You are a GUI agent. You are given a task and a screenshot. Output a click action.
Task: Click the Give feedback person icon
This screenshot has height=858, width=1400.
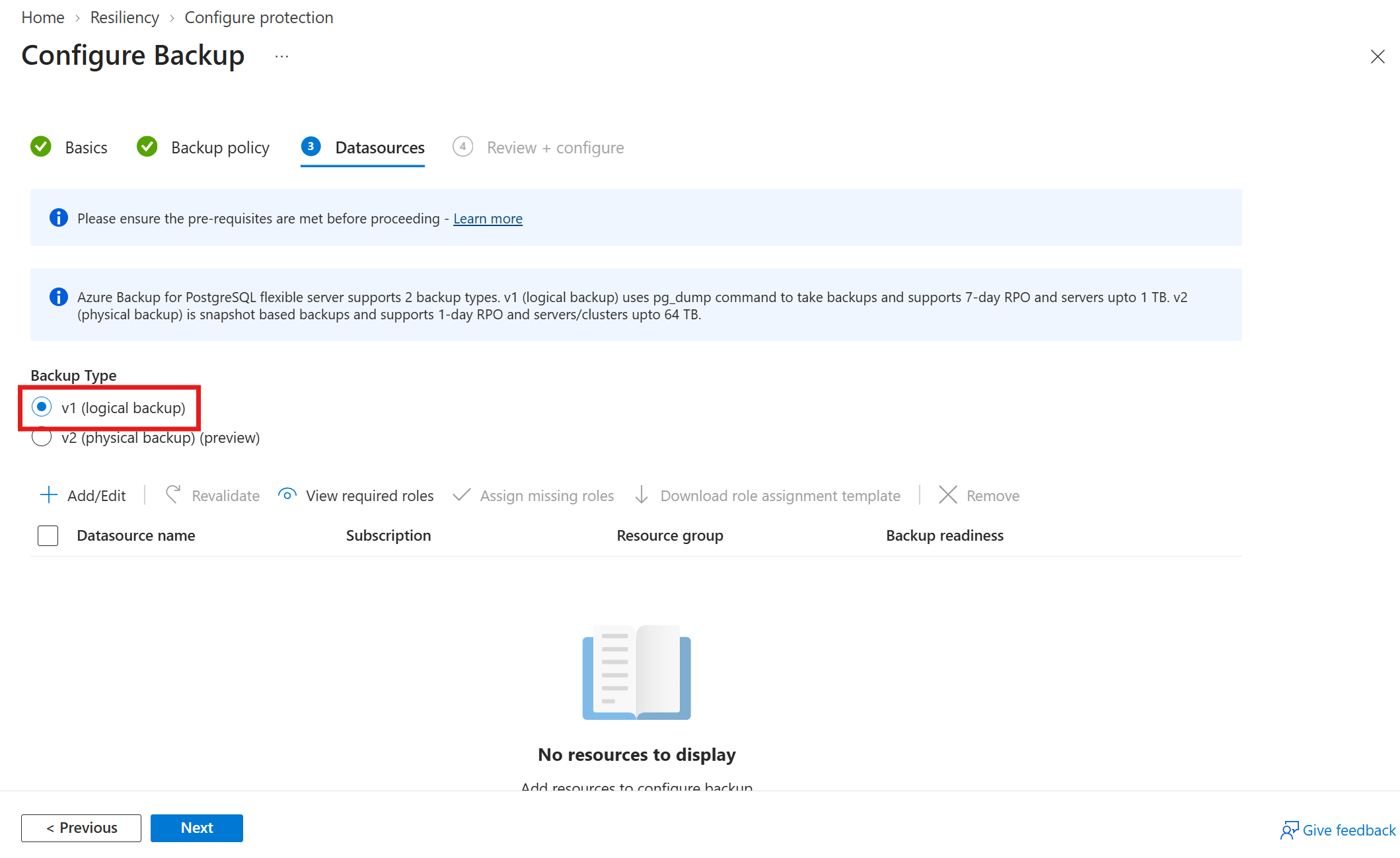(1289, 830)
